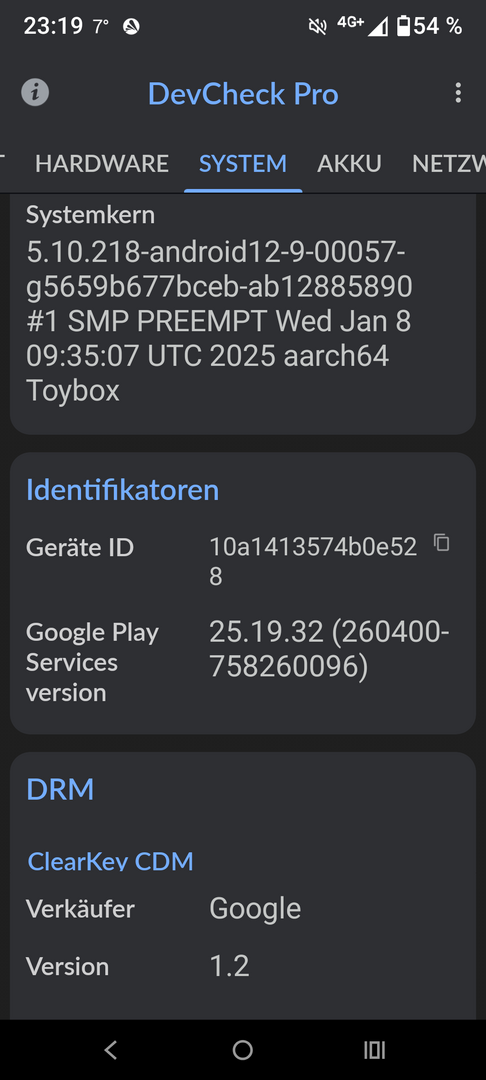Tap the battery icon in status bar
Screen dimensions: 486x1080
click(404, 27)
